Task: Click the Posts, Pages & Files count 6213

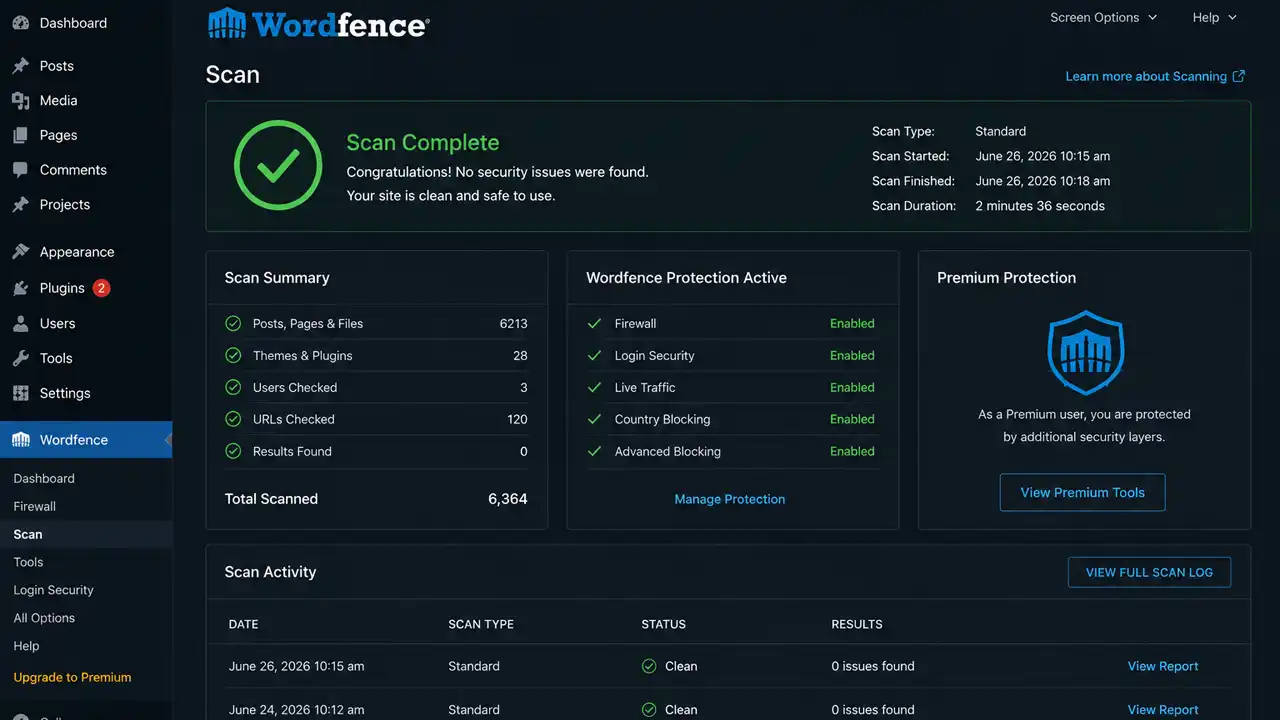Action: tap(514, 323)
